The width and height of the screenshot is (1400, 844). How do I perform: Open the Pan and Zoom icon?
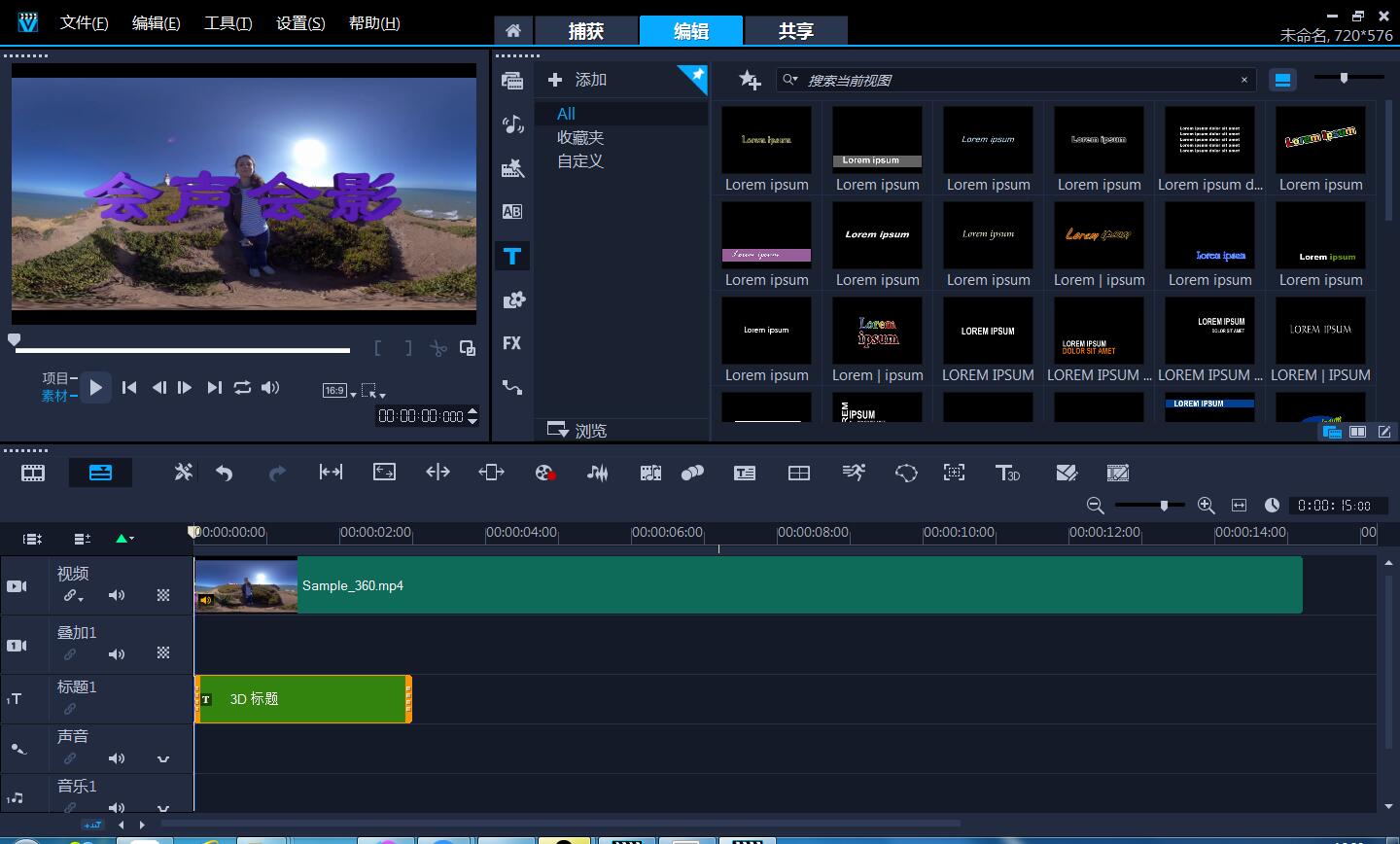tap(954, 473)
